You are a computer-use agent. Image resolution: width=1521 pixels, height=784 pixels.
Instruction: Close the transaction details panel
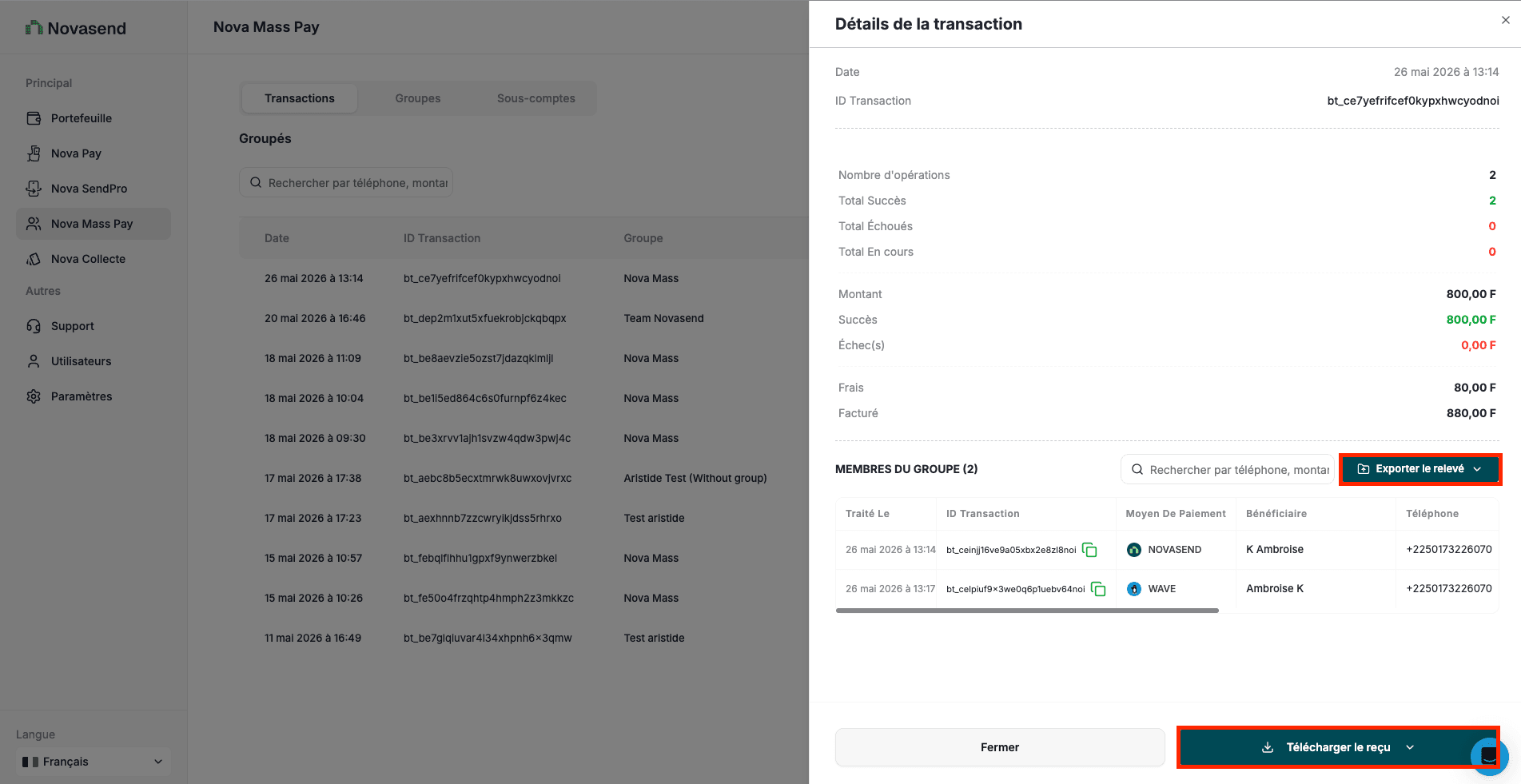click(1506, 20)
